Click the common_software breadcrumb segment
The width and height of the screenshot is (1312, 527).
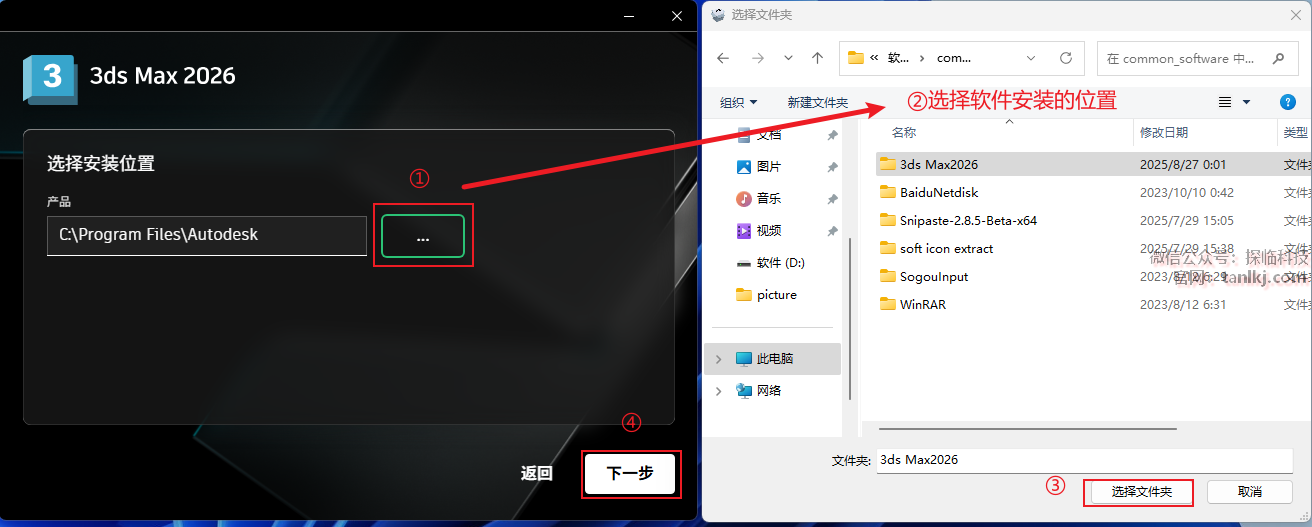point(954,58)
